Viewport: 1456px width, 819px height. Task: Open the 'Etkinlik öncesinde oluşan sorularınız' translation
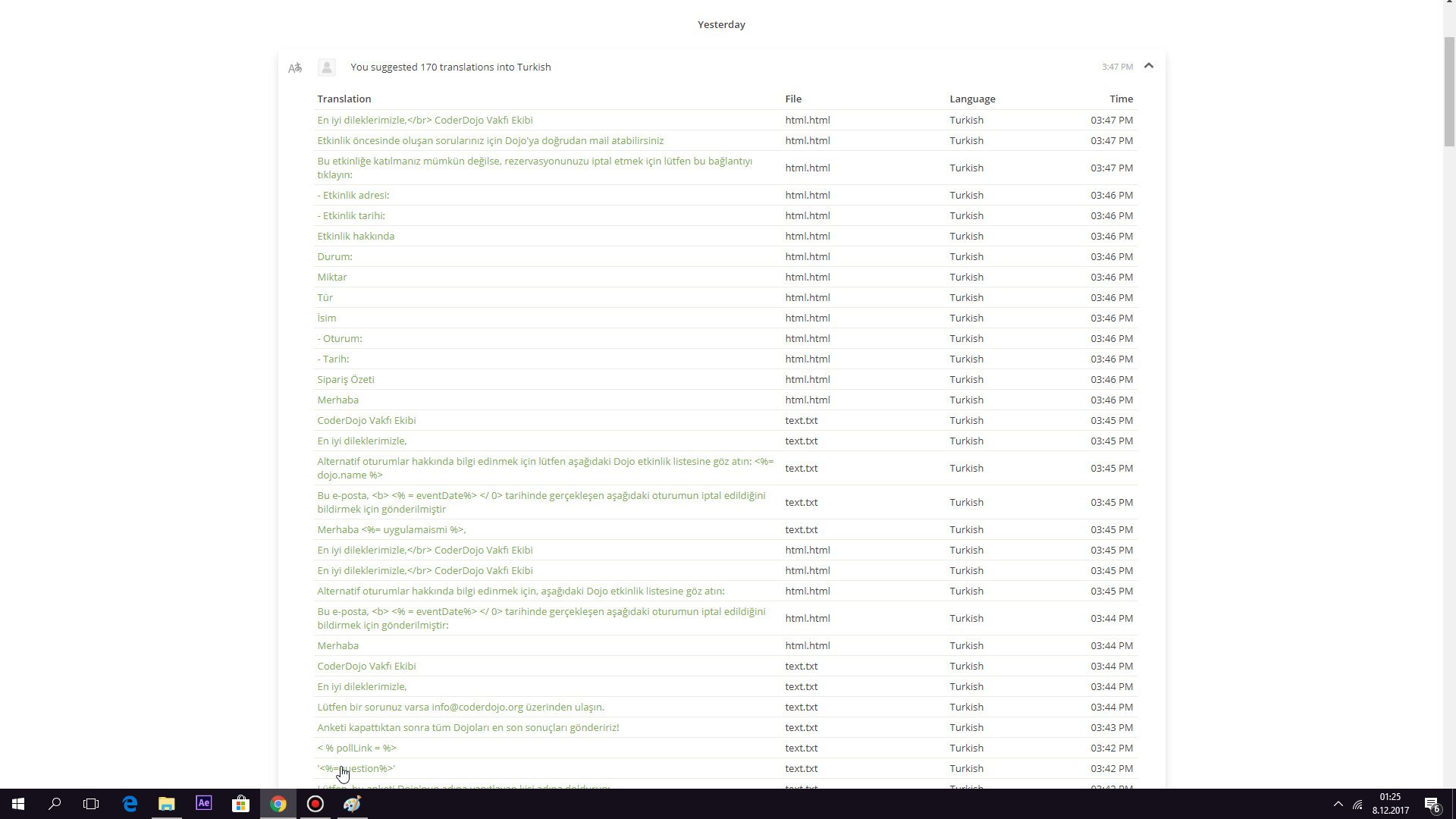(490, 141)
